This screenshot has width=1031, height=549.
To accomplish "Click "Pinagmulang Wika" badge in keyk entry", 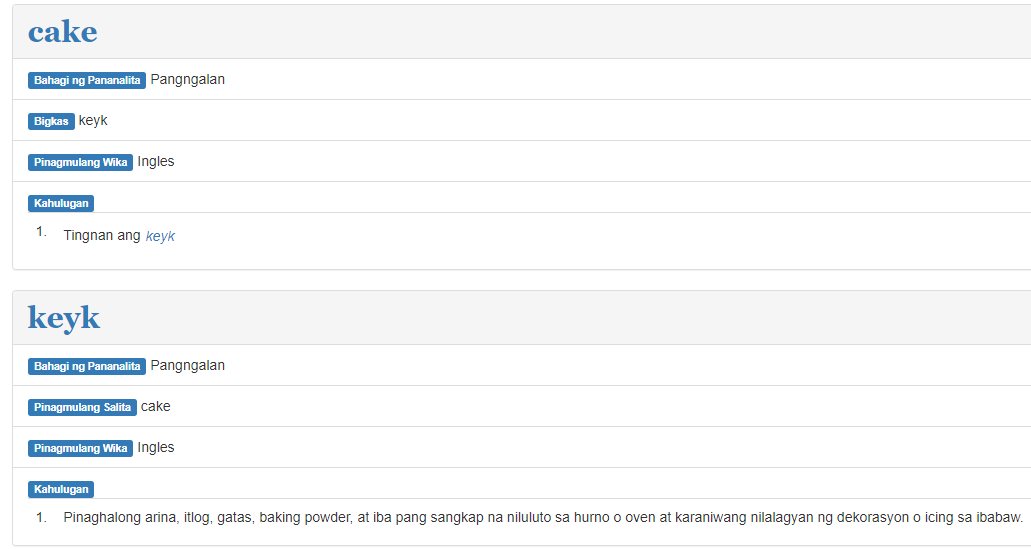I will tap(80, 448).
